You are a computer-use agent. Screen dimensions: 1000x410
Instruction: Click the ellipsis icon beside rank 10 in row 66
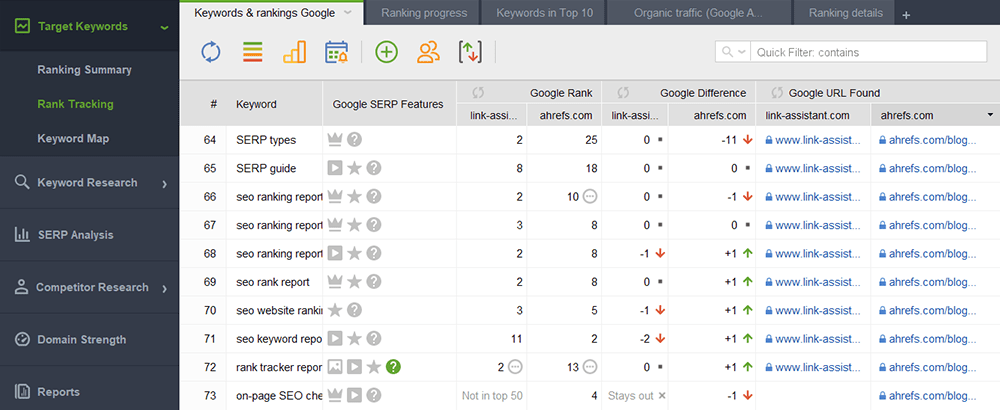(x=591, y=197)
